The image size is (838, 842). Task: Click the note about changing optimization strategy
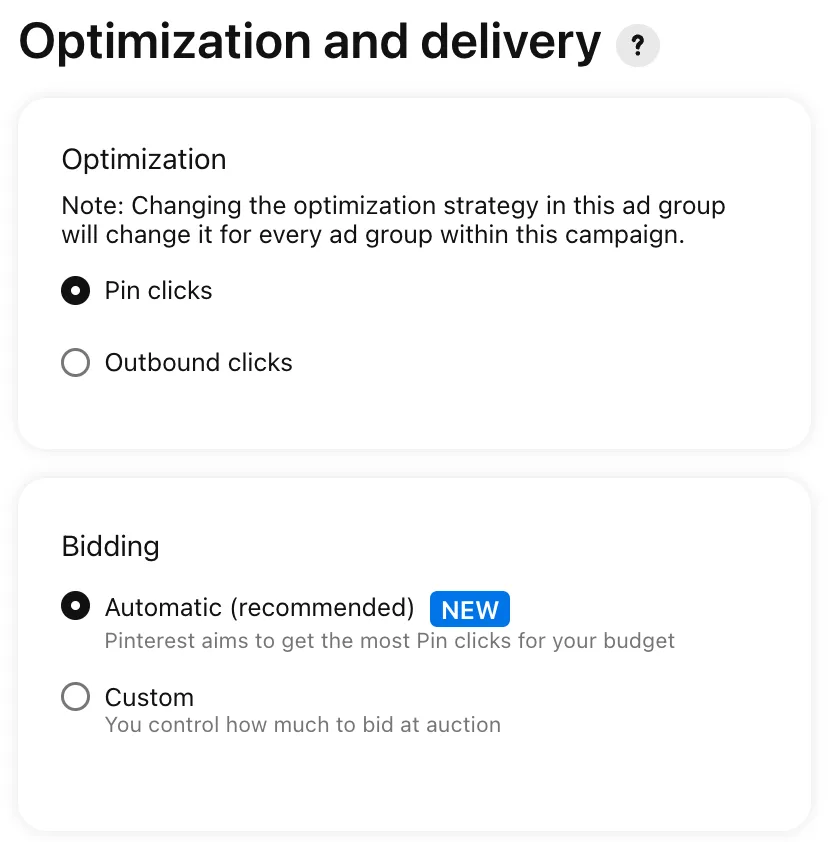394,220
